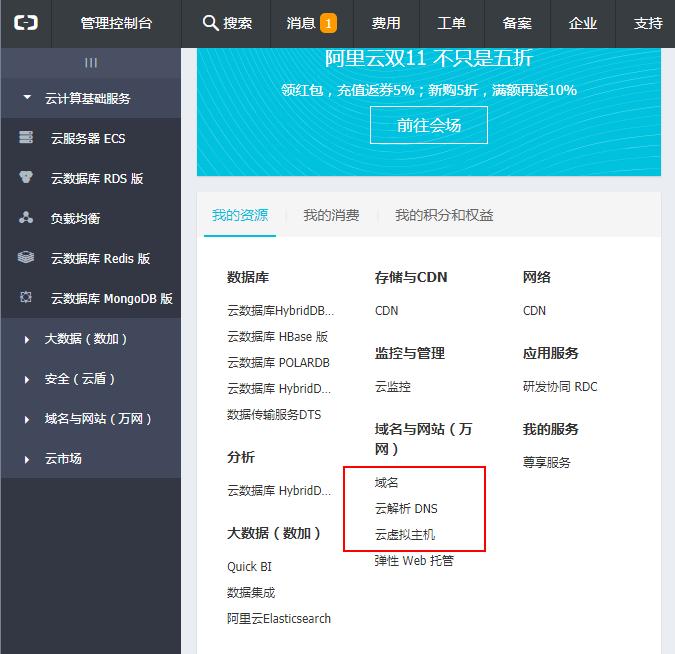Open 云数据库 HBase 版
The image size is (675, 654).
[x=277, y=336]
